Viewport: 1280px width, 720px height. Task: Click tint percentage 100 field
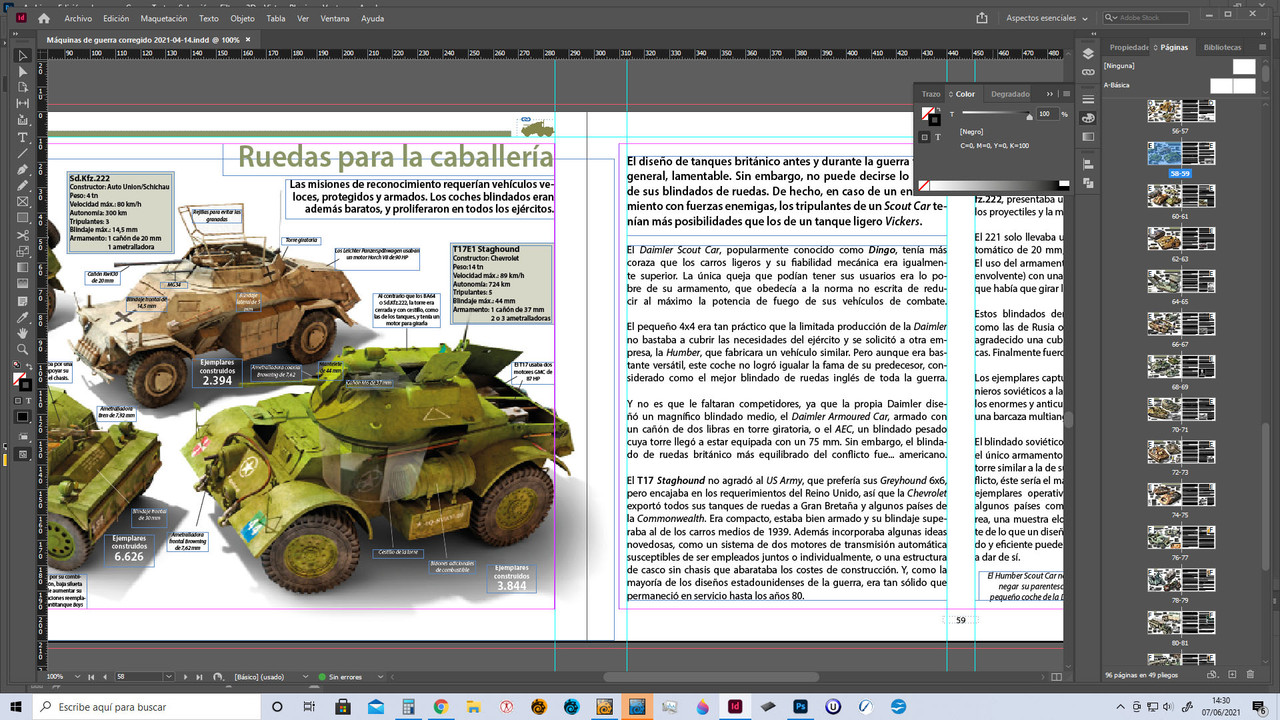[1047, 114]
